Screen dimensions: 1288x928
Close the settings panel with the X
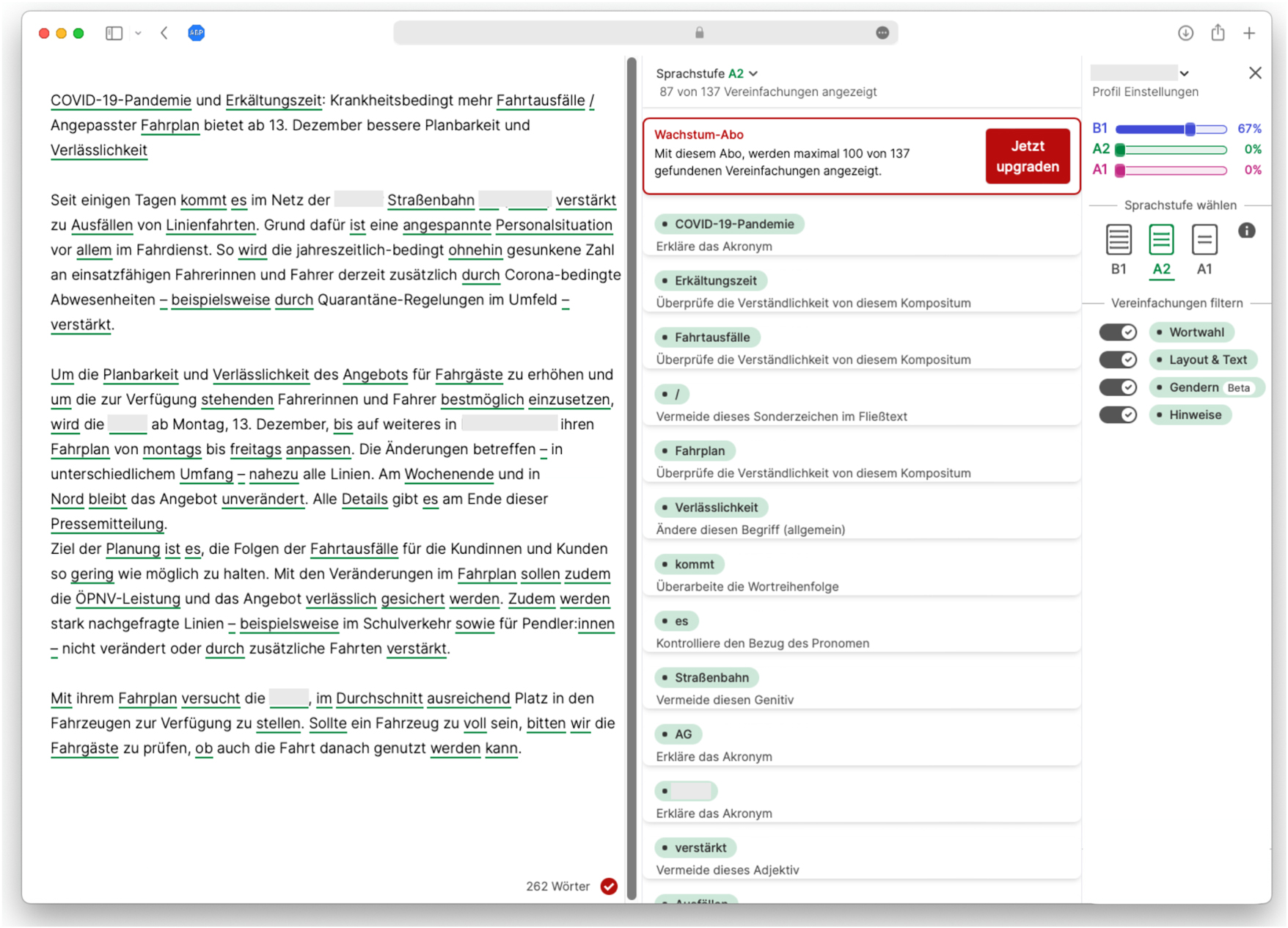point(1255,72)
